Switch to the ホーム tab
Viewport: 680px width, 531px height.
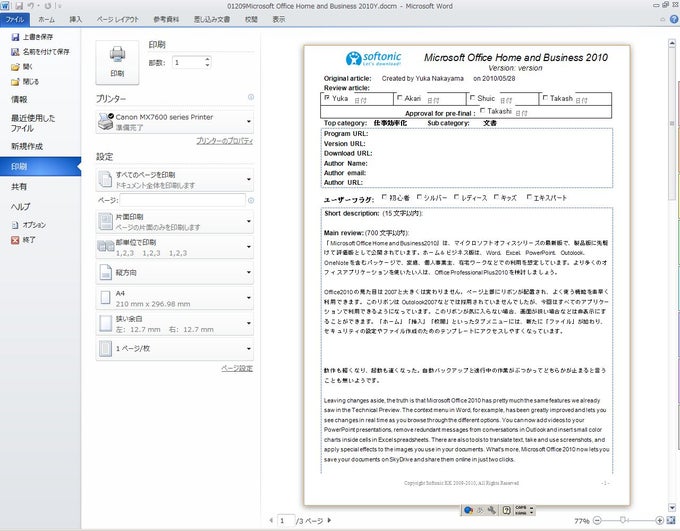(x=46, y=20)
